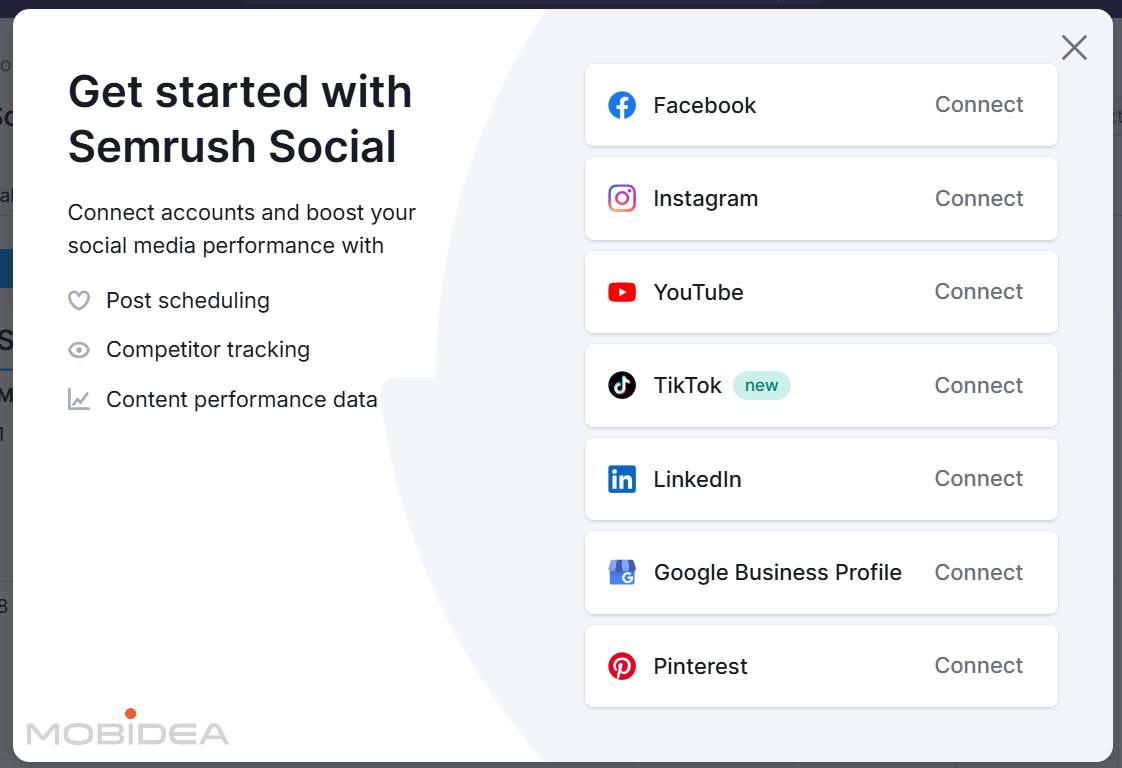Click the TikTok icon

(622, 385)
